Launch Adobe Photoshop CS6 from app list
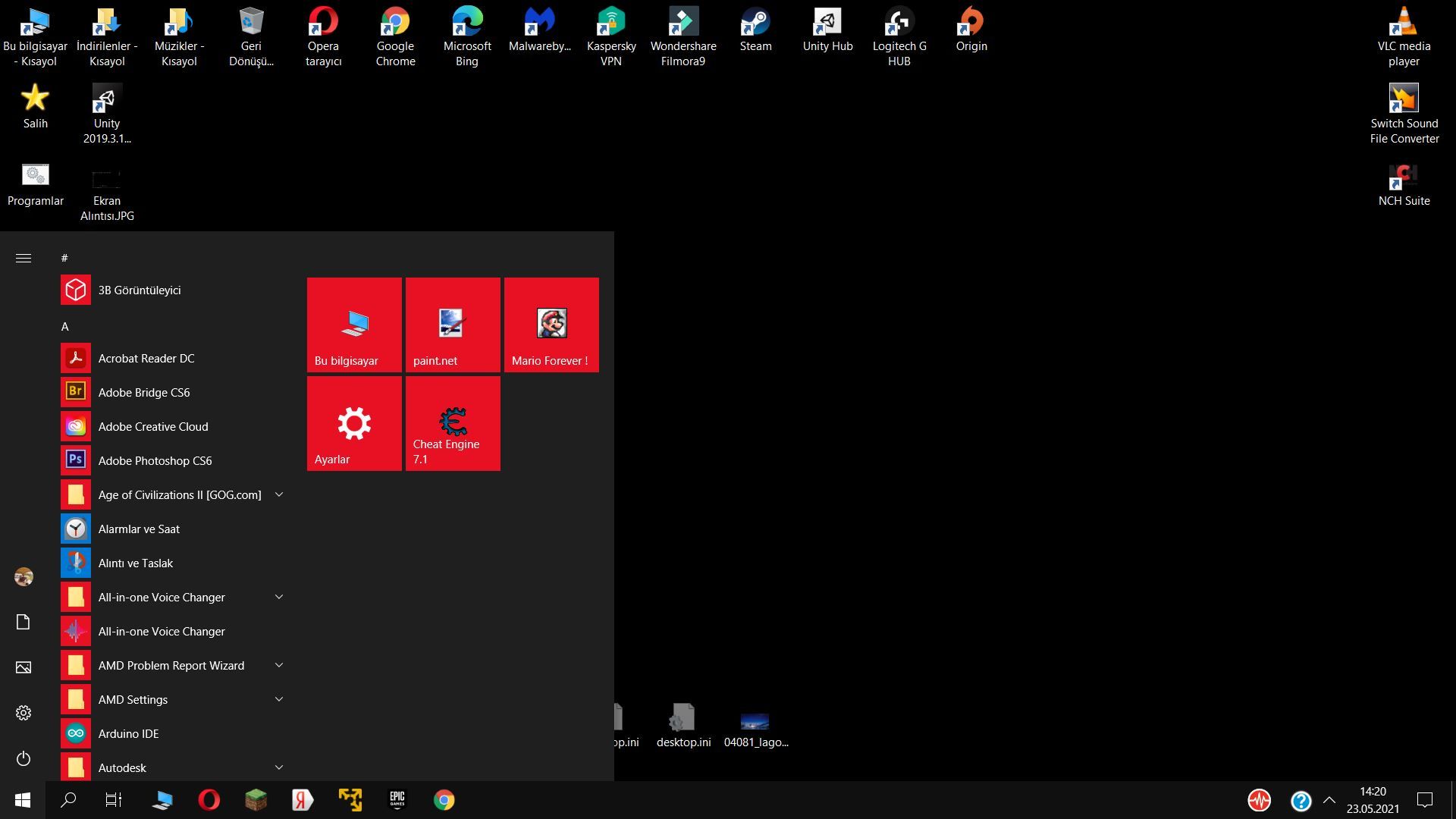1456x819 pixels. point(155,460)
